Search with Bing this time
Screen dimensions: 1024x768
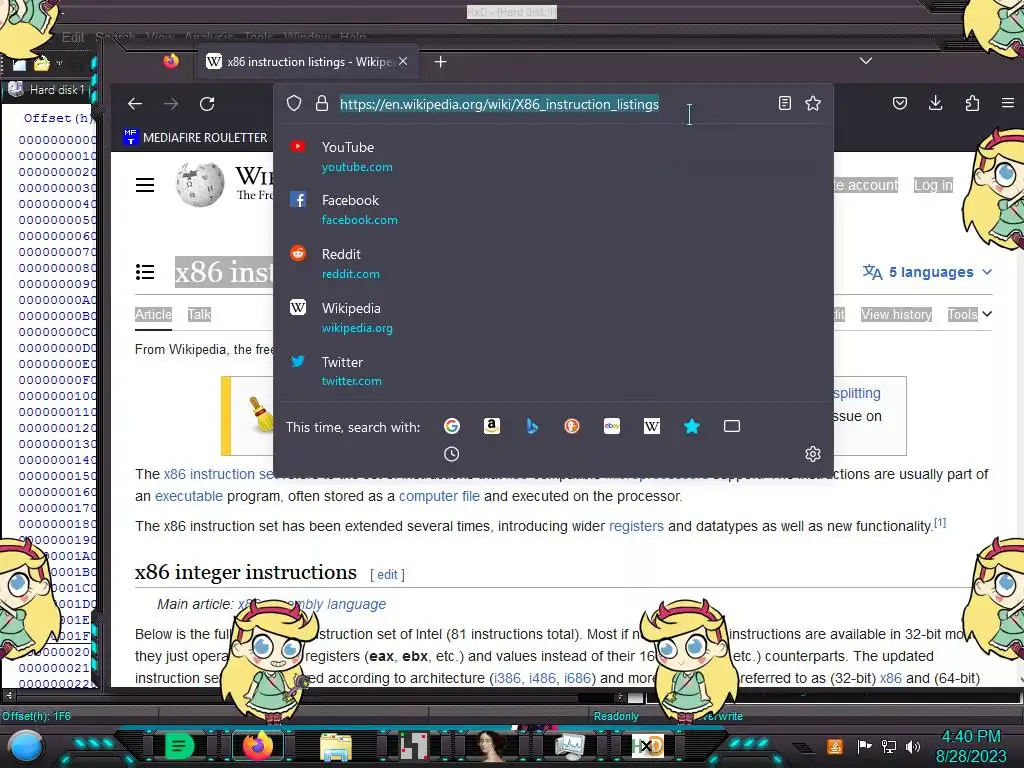(x=532, y=426)
